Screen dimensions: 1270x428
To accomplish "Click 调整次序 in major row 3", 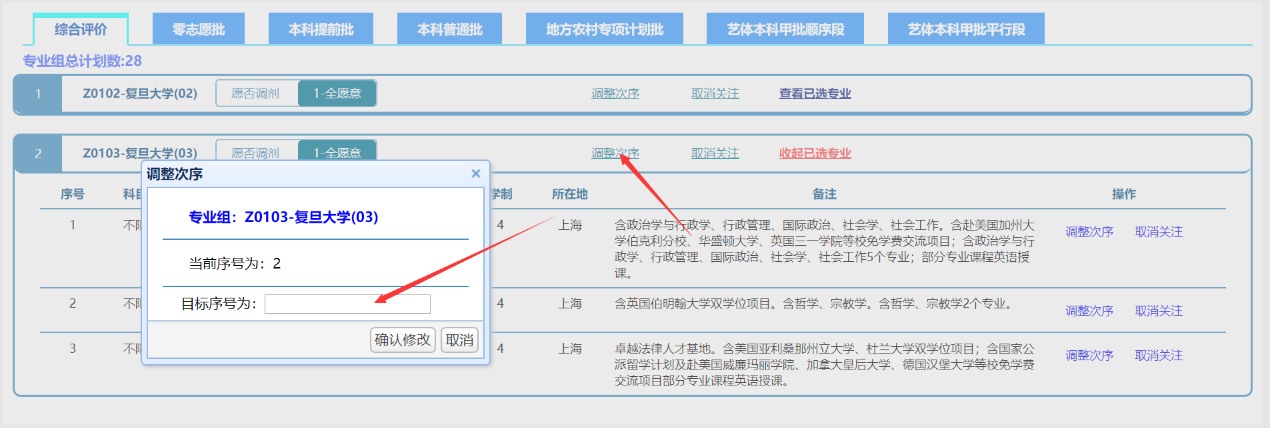I will [x=1090, y=355].
